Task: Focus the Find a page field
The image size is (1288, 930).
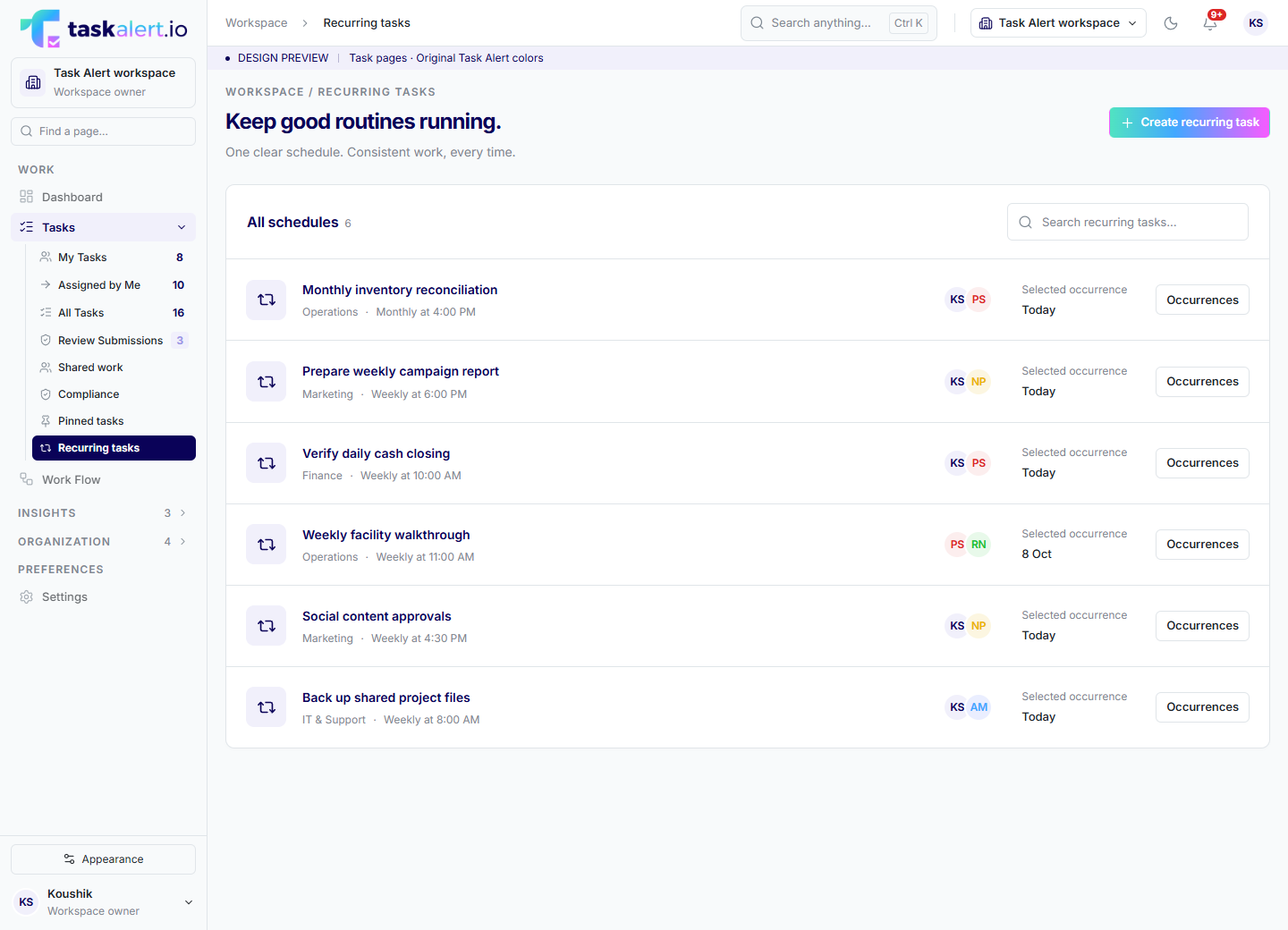Action: 103,131
